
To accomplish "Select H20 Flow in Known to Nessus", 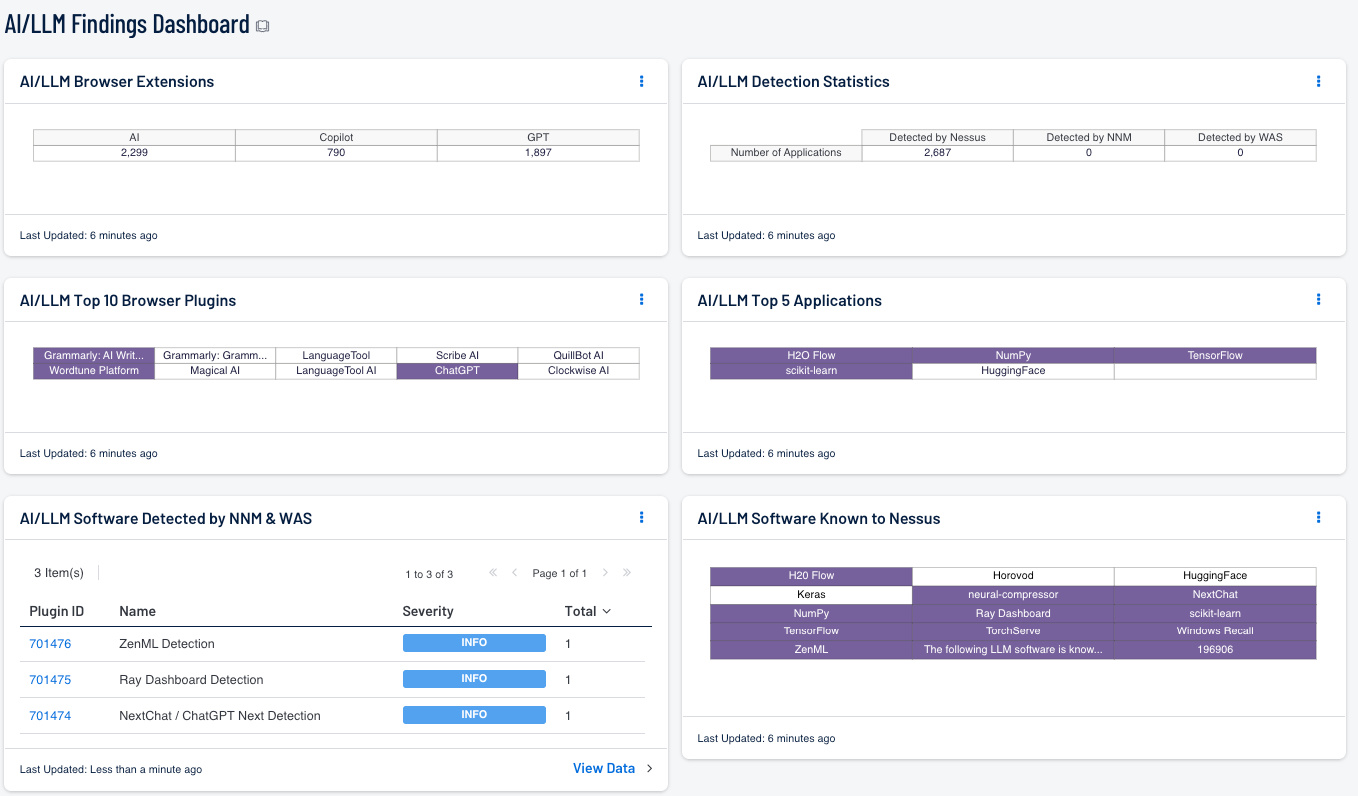I will (811, 576).
